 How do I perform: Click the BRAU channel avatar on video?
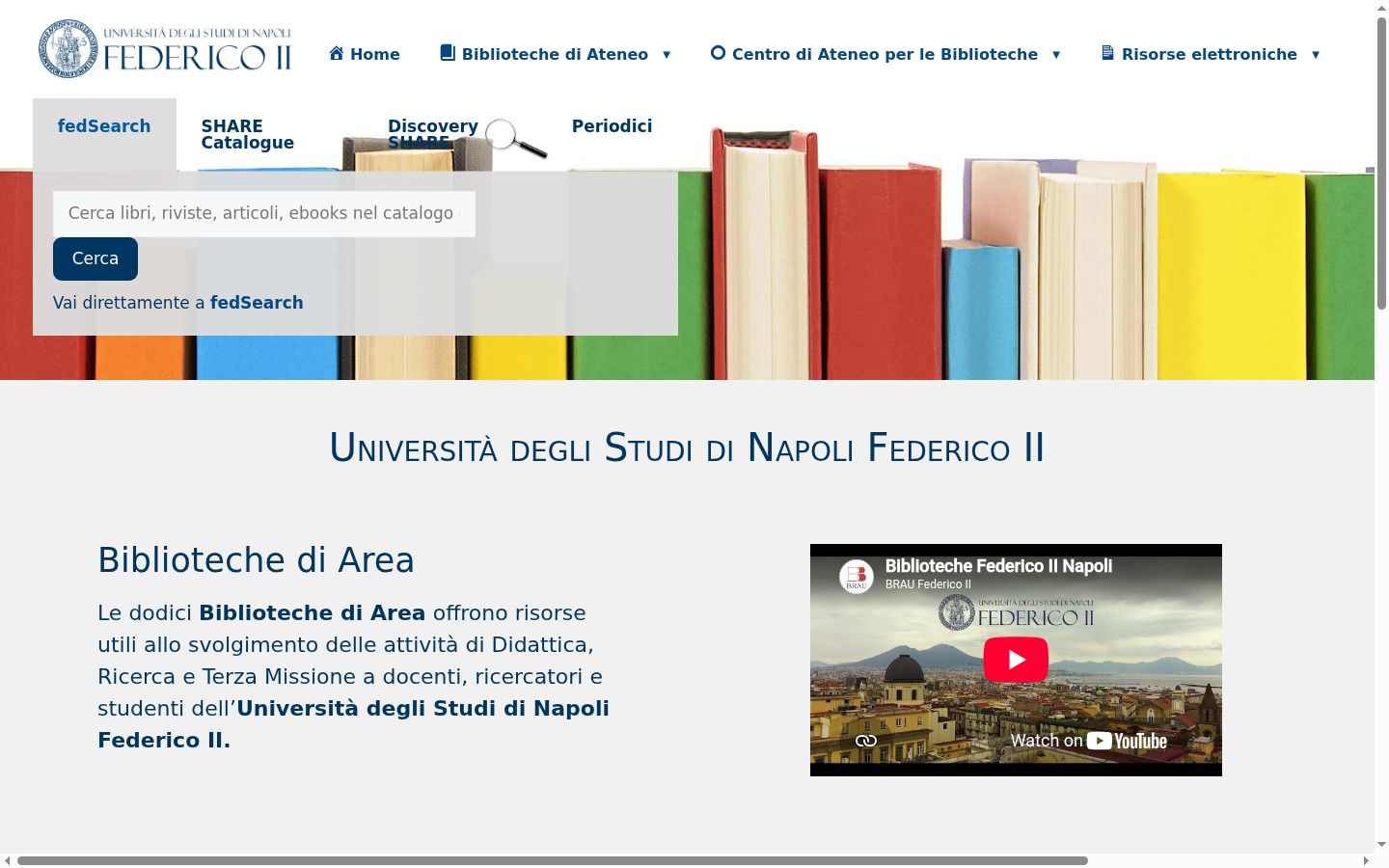click(x=857, y=577)
